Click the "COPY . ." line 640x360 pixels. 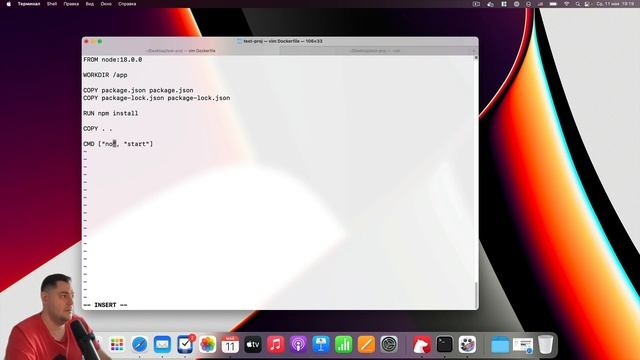[x=98, y=129]
